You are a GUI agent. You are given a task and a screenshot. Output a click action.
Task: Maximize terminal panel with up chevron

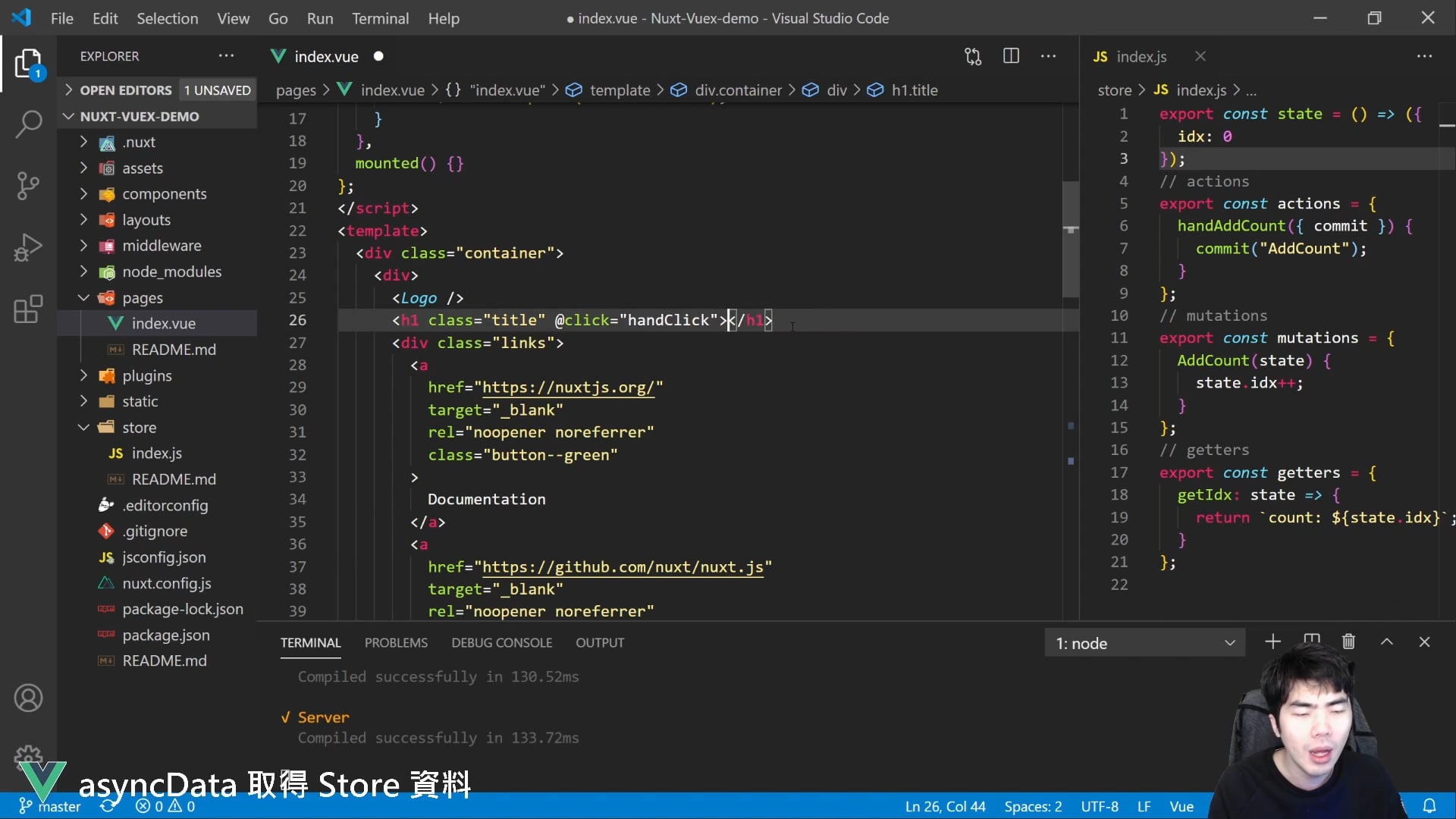pyautogui.click(x=1387, y=642)
